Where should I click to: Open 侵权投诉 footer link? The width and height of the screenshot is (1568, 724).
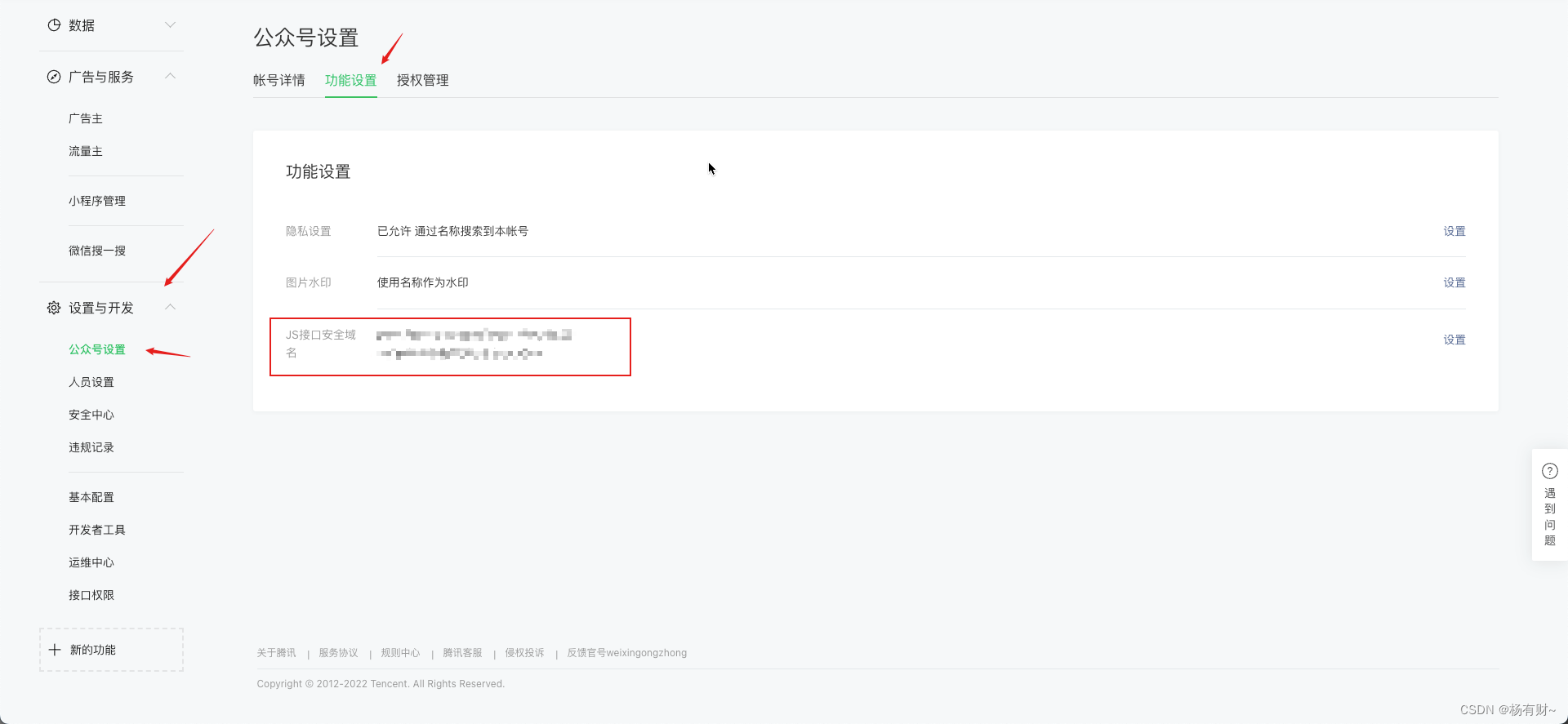tap(524, 653)
